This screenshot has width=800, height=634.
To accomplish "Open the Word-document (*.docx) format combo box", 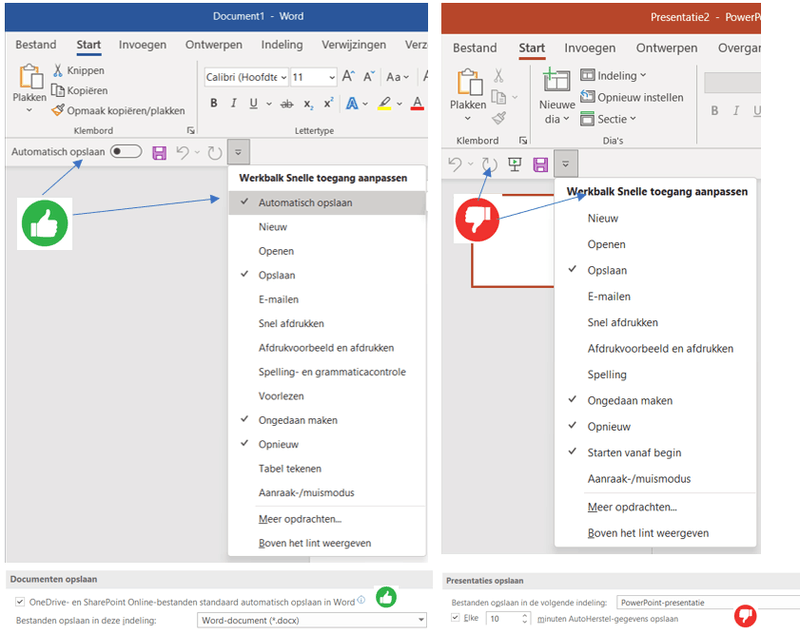I will (x=311, y=620).
